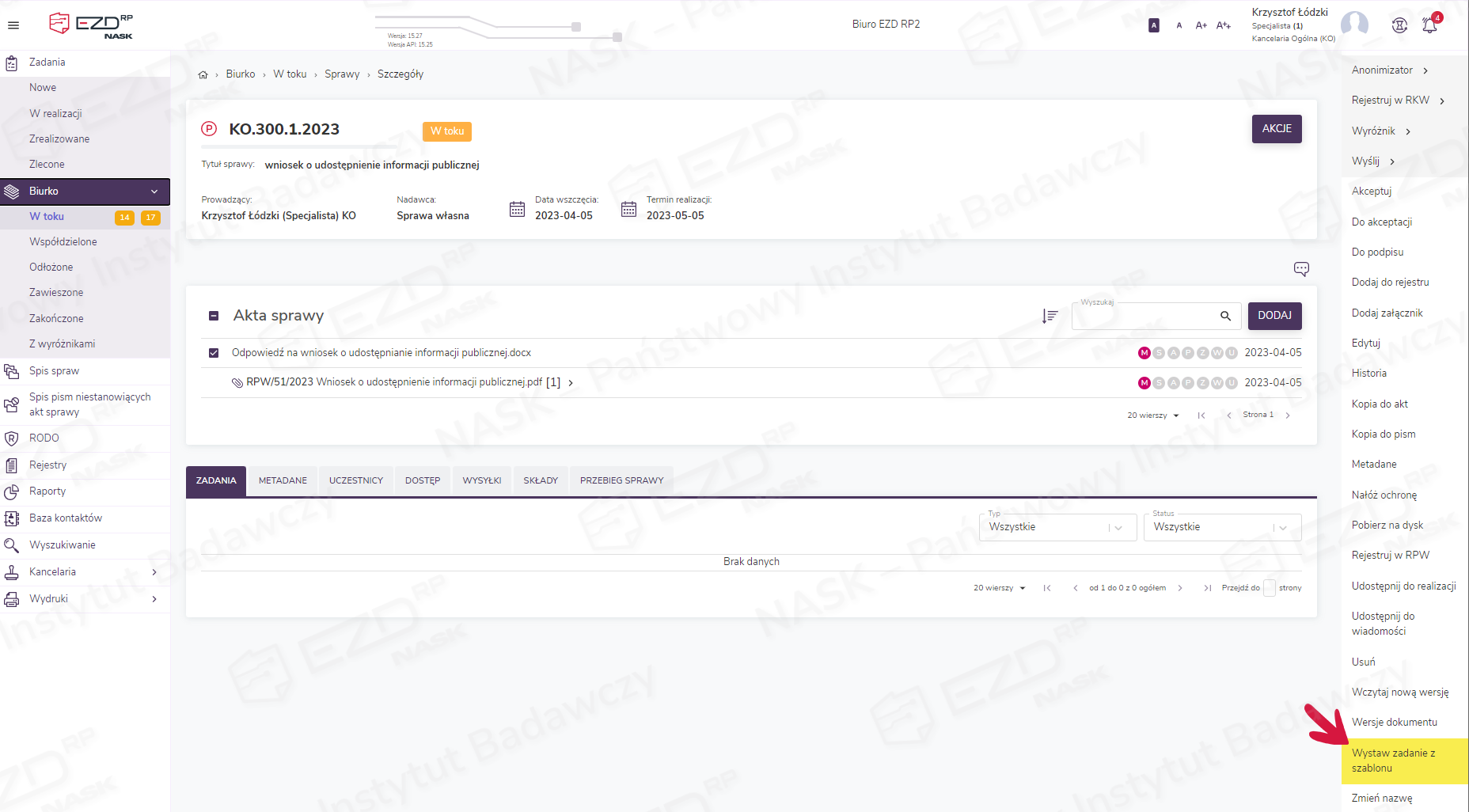Open the Status dropdown filter
1469x812 pixels.
pyautogui.click(x=1221, y=527)
